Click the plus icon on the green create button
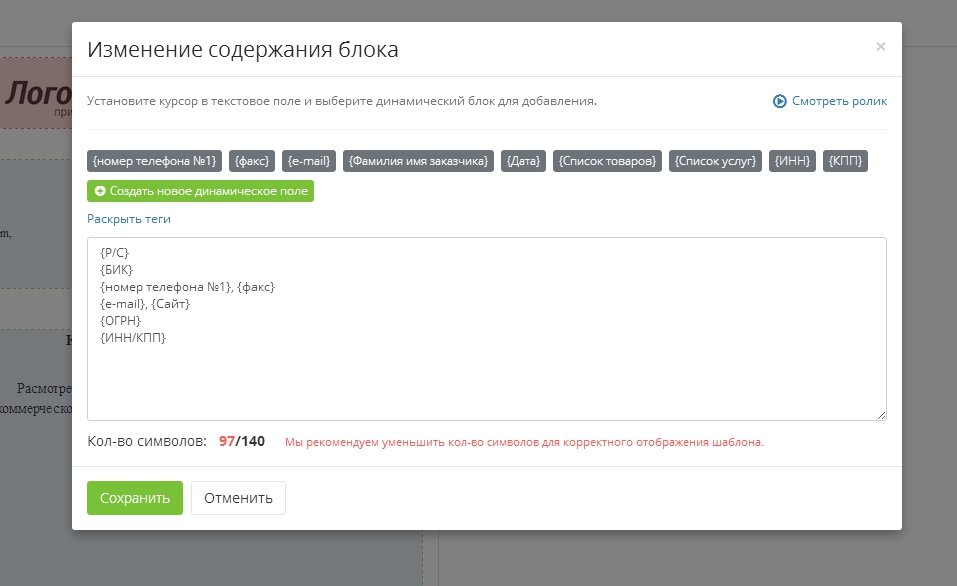This screenshot has width=957, height=586. (x=100, y=191)
